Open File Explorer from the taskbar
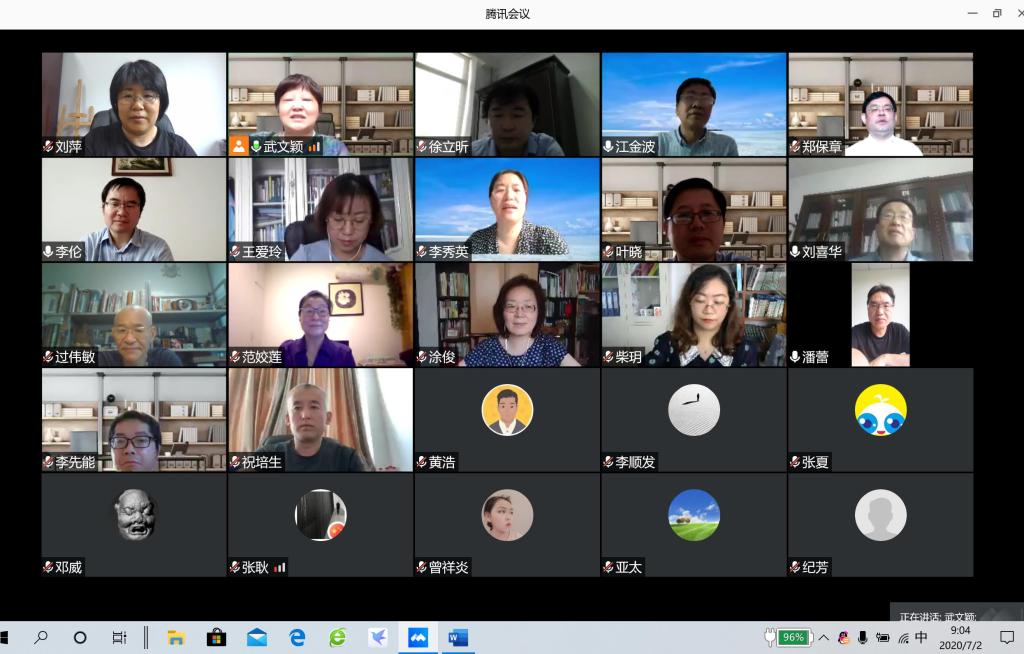 (x=176, y=638)
